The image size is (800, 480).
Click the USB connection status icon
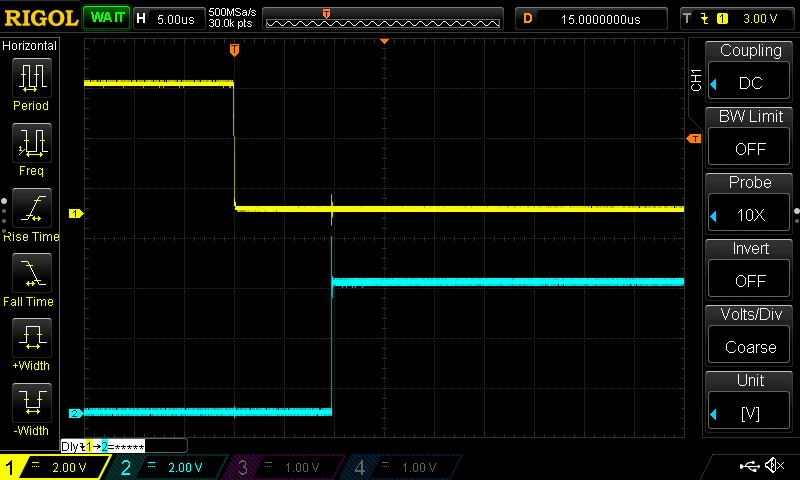pos(749,466)
